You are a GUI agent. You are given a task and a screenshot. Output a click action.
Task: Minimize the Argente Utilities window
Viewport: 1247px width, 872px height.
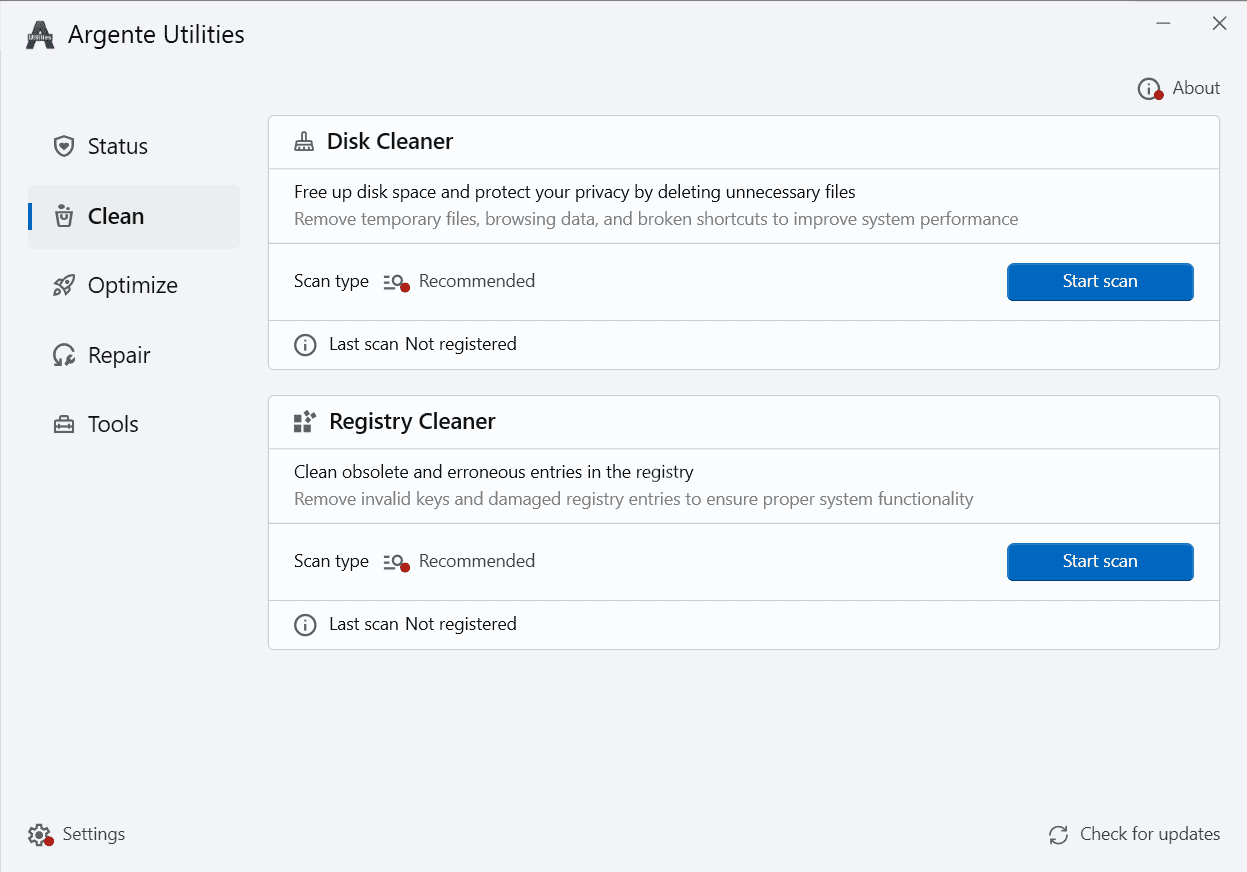pyautogui.click(x=1164, y=24)
